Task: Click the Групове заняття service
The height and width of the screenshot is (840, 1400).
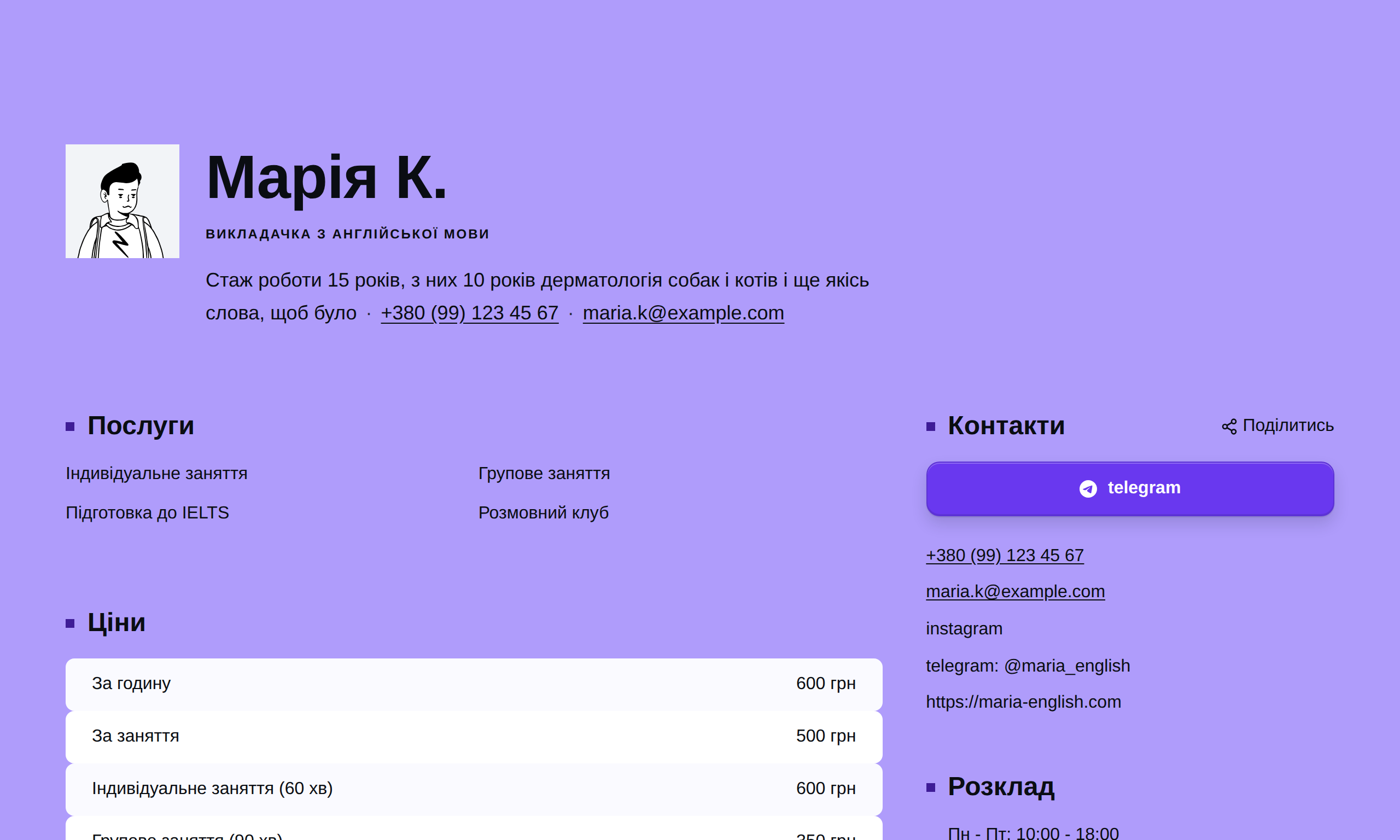Action: (x=544, y=473)
